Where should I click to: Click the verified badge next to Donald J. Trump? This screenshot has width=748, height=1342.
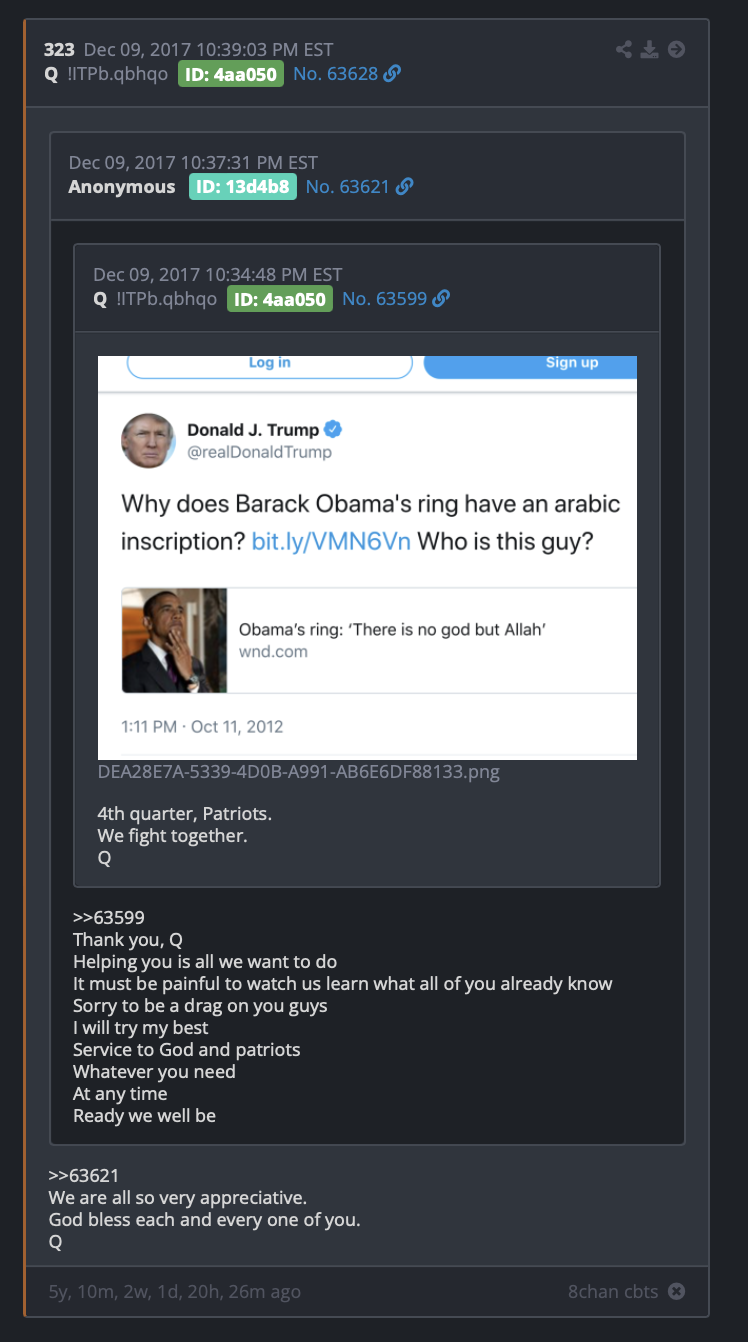(x=334, y=430)
